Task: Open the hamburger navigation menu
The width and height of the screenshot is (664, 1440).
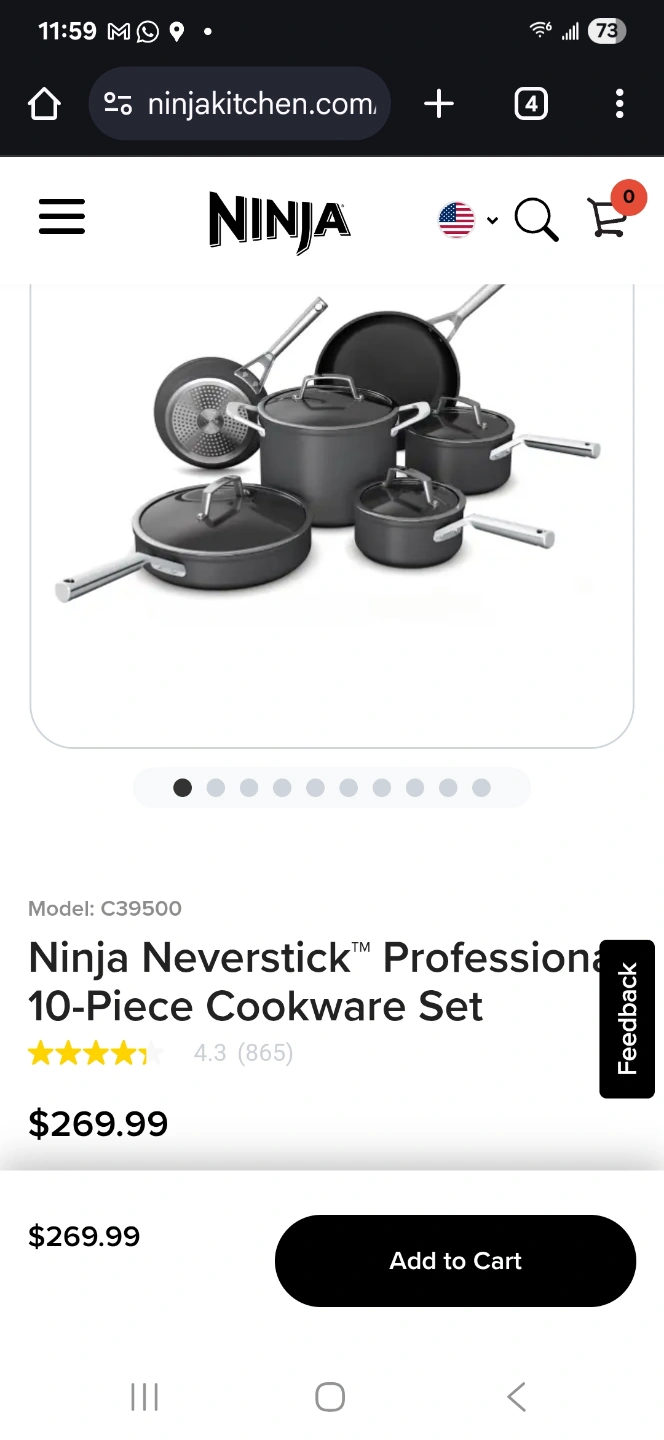Action: pyautogui.click(x=62, y=217)
